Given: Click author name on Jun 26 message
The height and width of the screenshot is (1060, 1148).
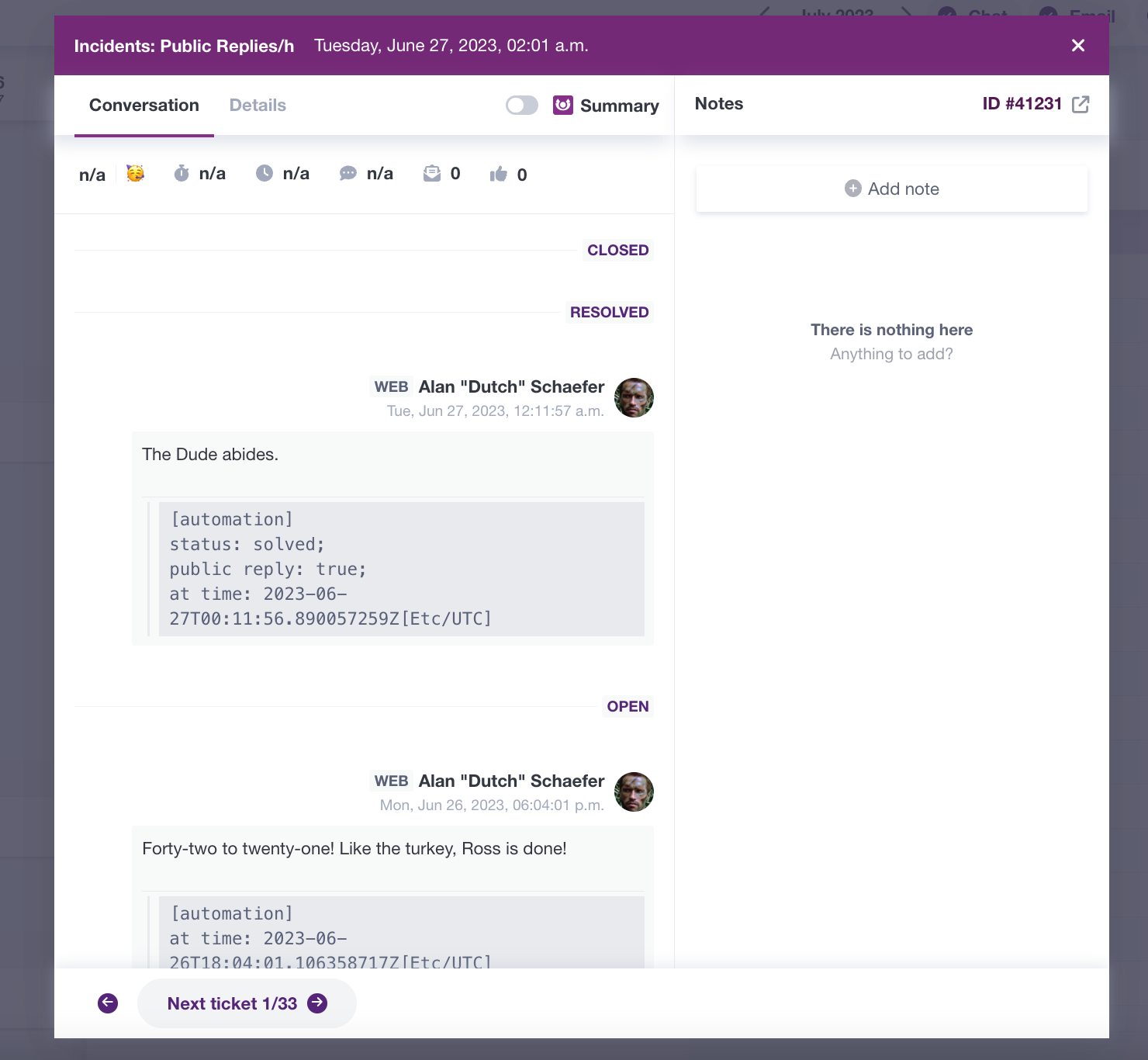Looking at the screenshot, I should pos(511,781).
